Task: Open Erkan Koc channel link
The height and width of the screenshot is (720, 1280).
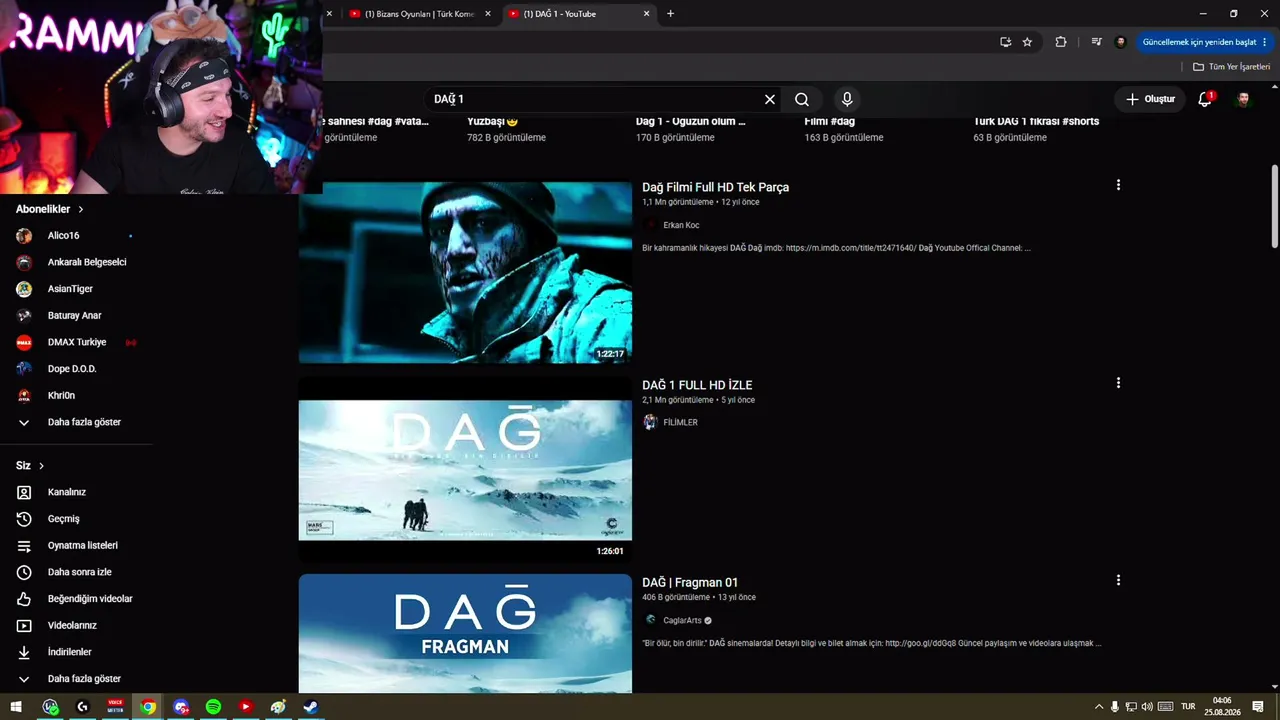Action: coord(681,225)
